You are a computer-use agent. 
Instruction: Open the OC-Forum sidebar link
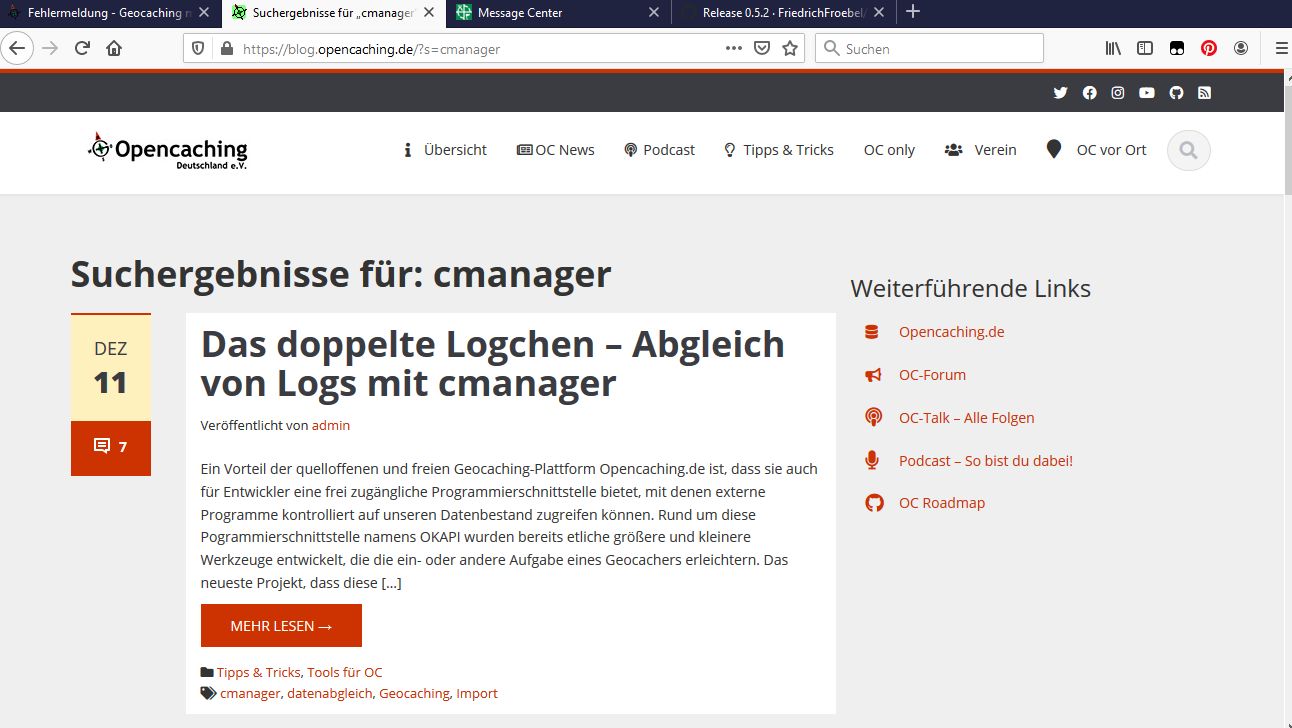[932, 375]
